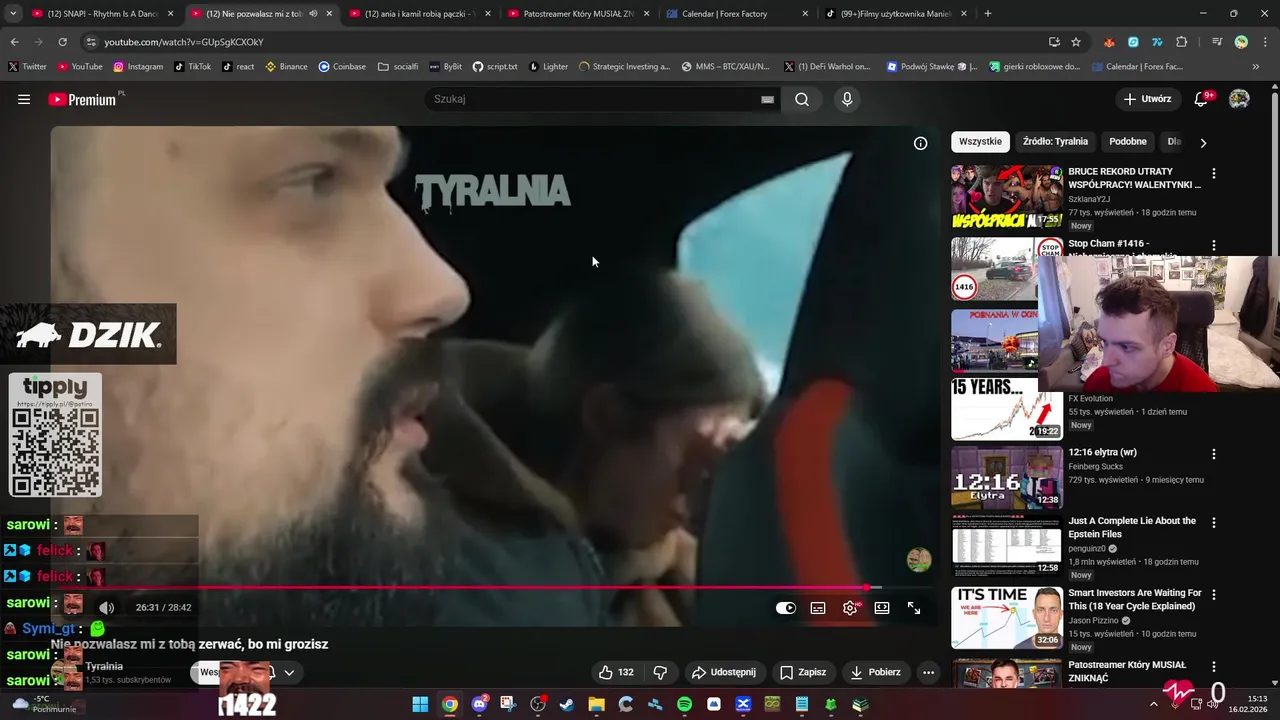1280x720 pixels.
Task: Open options for Just A Complete Lie video
Action: tap(1214, 522)
